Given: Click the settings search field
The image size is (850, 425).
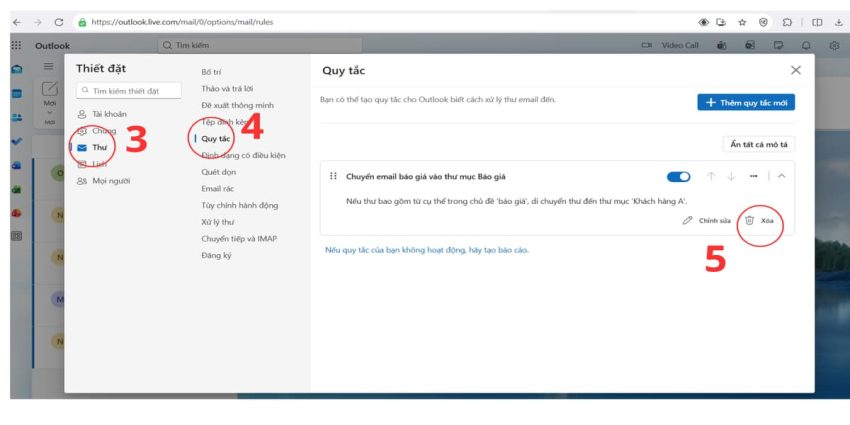Looking at the screenshot, I should (129, 91).
